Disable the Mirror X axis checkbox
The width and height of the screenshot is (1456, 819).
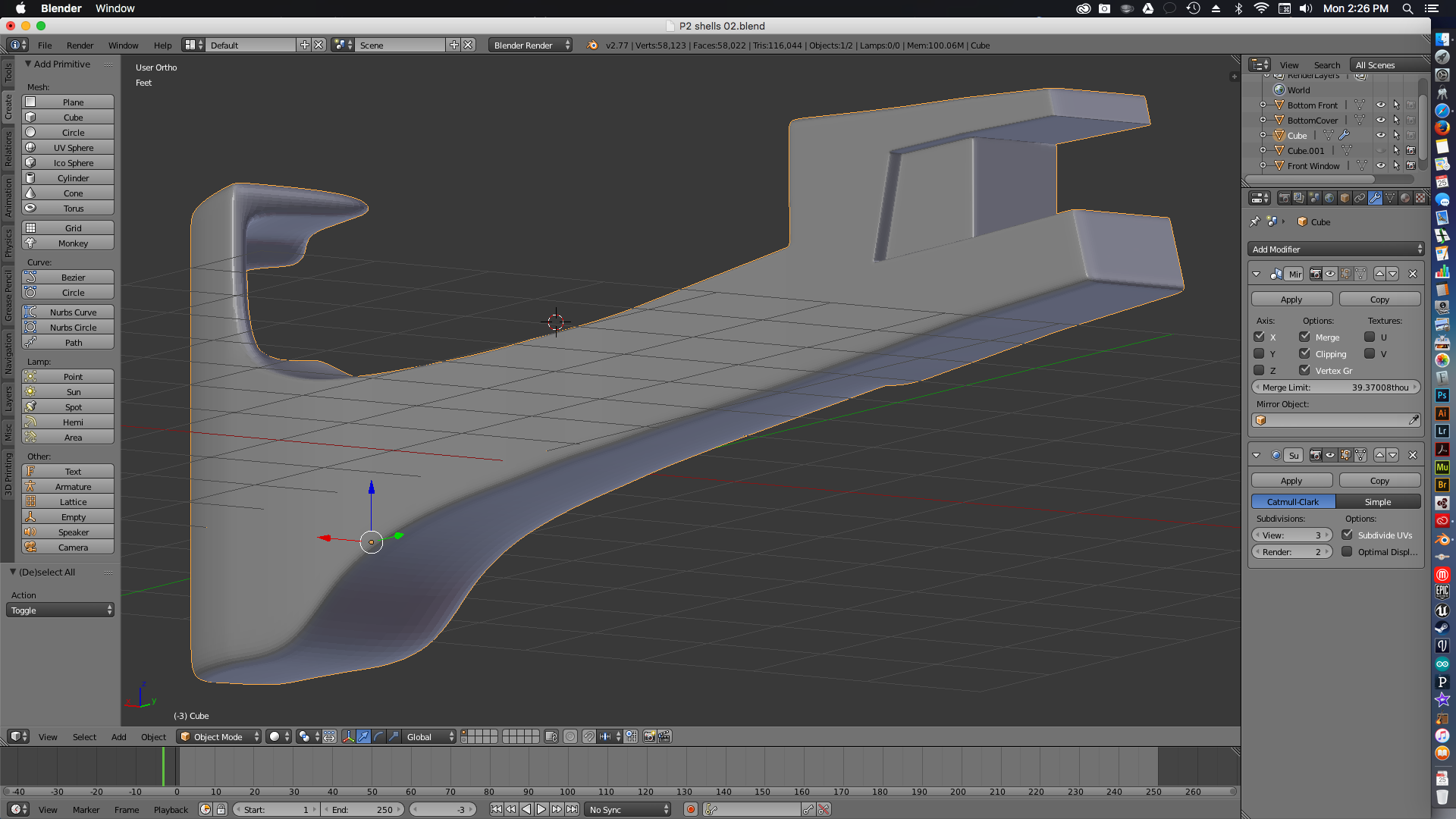click(x=1260, y=337)
